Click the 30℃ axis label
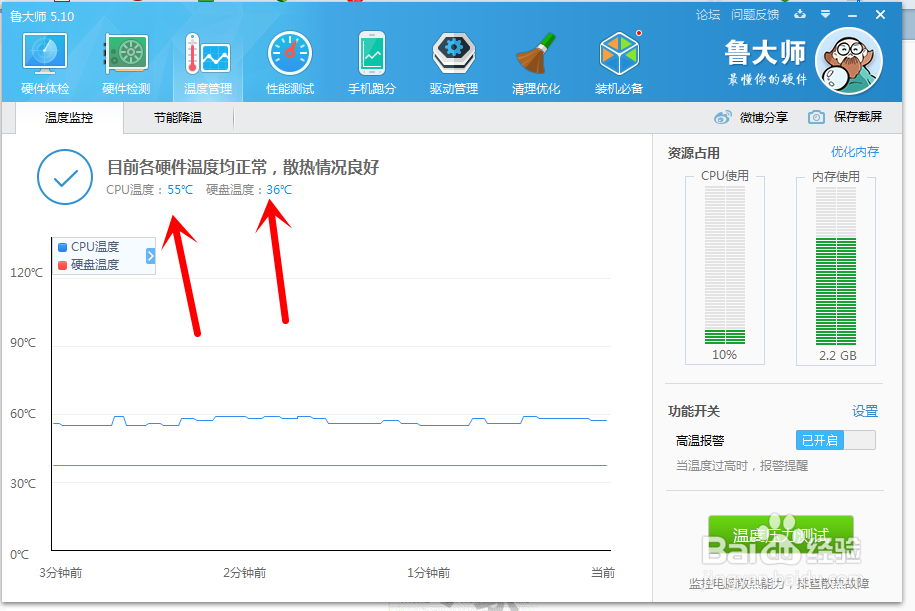The height and width of the screenshot is (611, 915). point(23,484)
